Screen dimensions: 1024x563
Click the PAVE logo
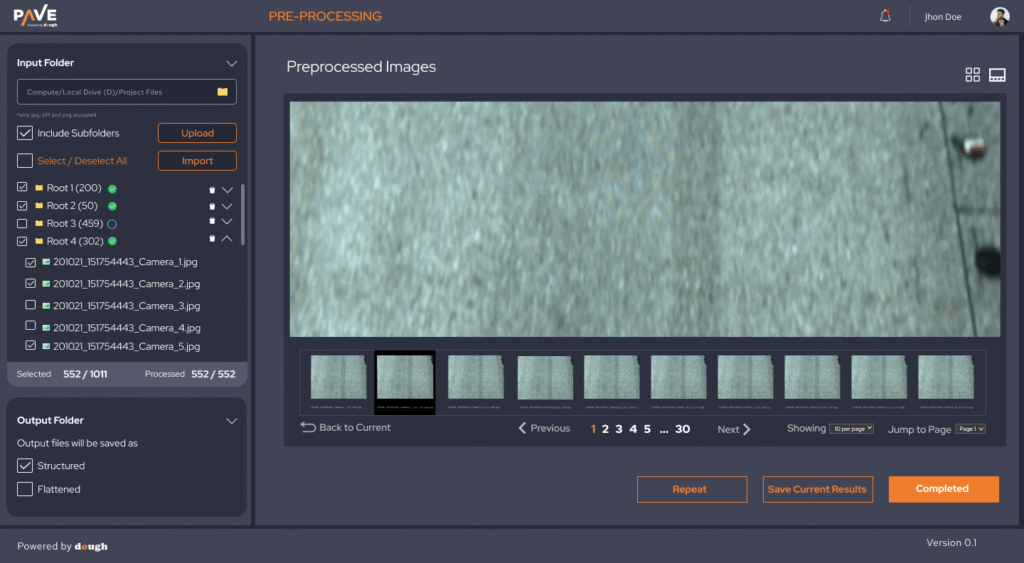35,15
